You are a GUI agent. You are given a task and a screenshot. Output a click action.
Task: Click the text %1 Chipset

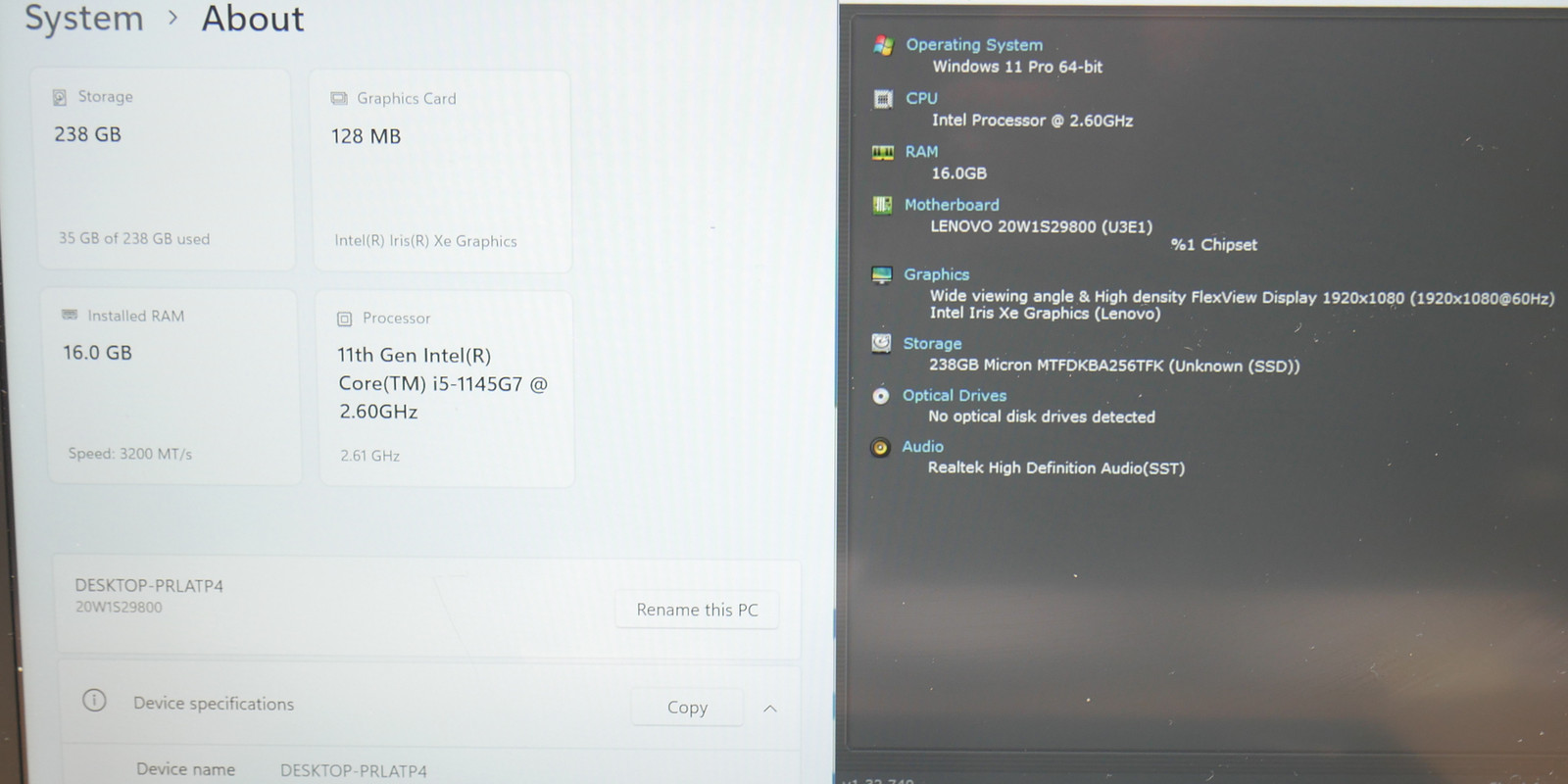point(1213,245)
